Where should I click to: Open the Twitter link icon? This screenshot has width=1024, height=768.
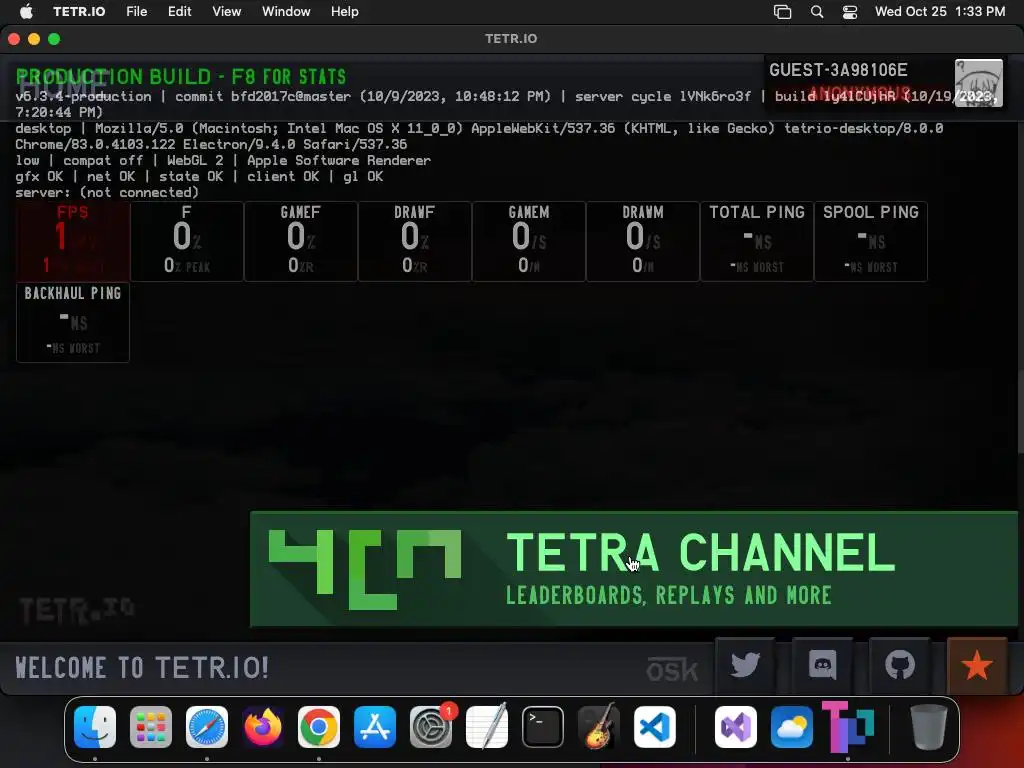point(745,665)
